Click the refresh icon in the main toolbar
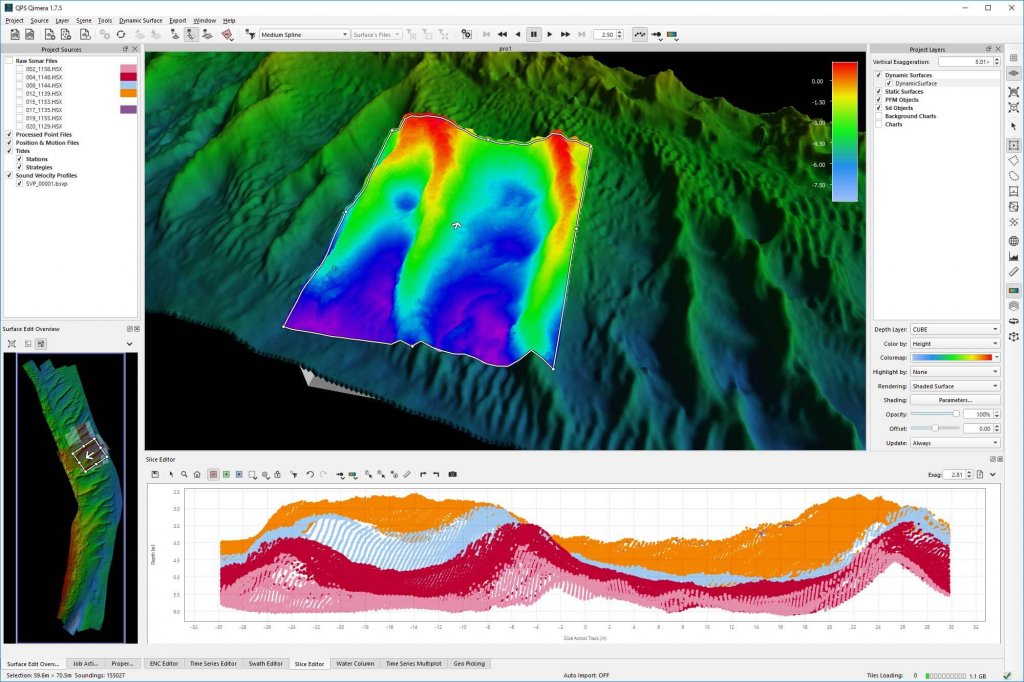1024x682 pixels. tap(121, 34)
